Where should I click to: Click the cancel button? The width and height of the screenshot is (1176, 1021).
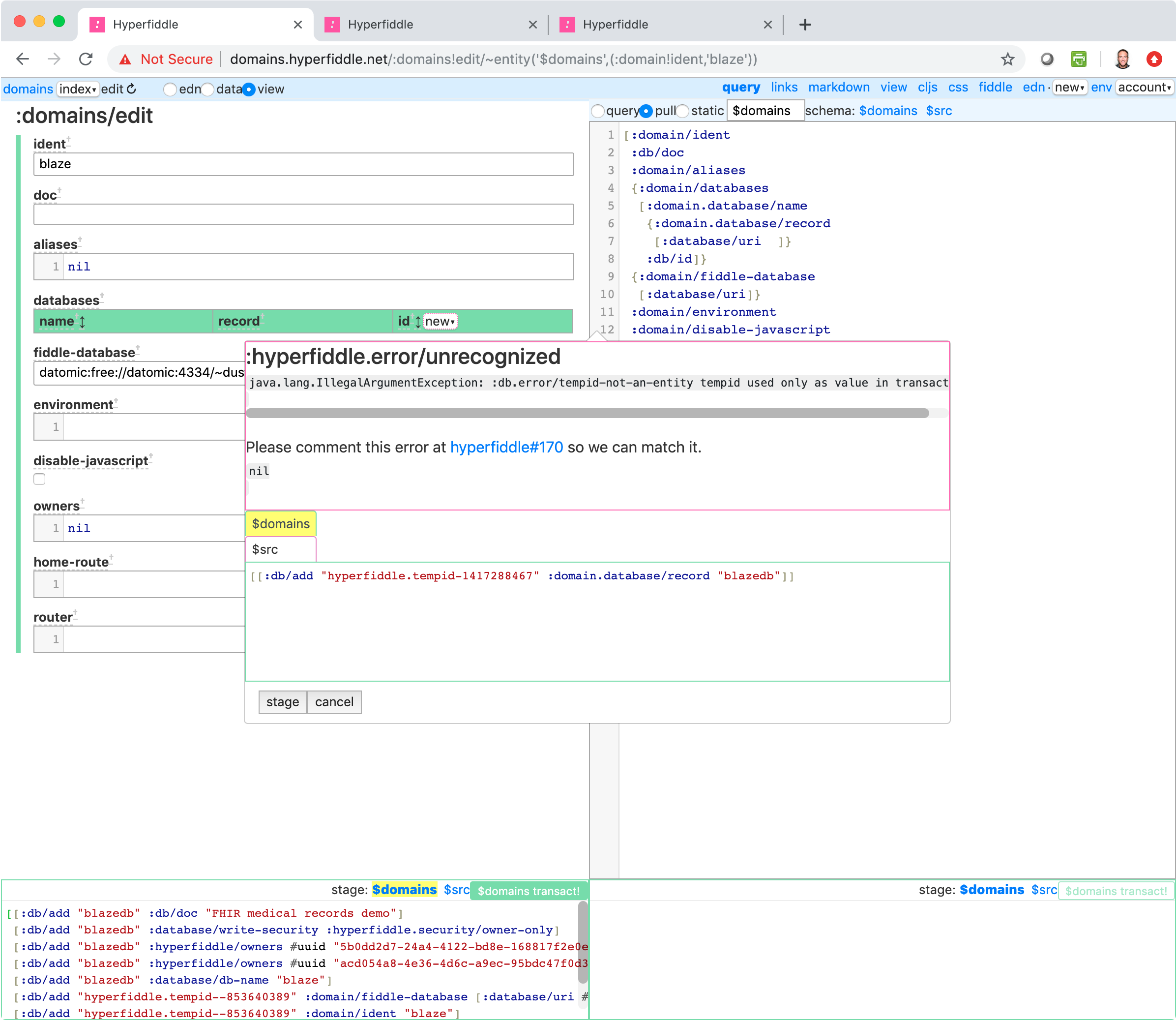(x=334, y=702)
